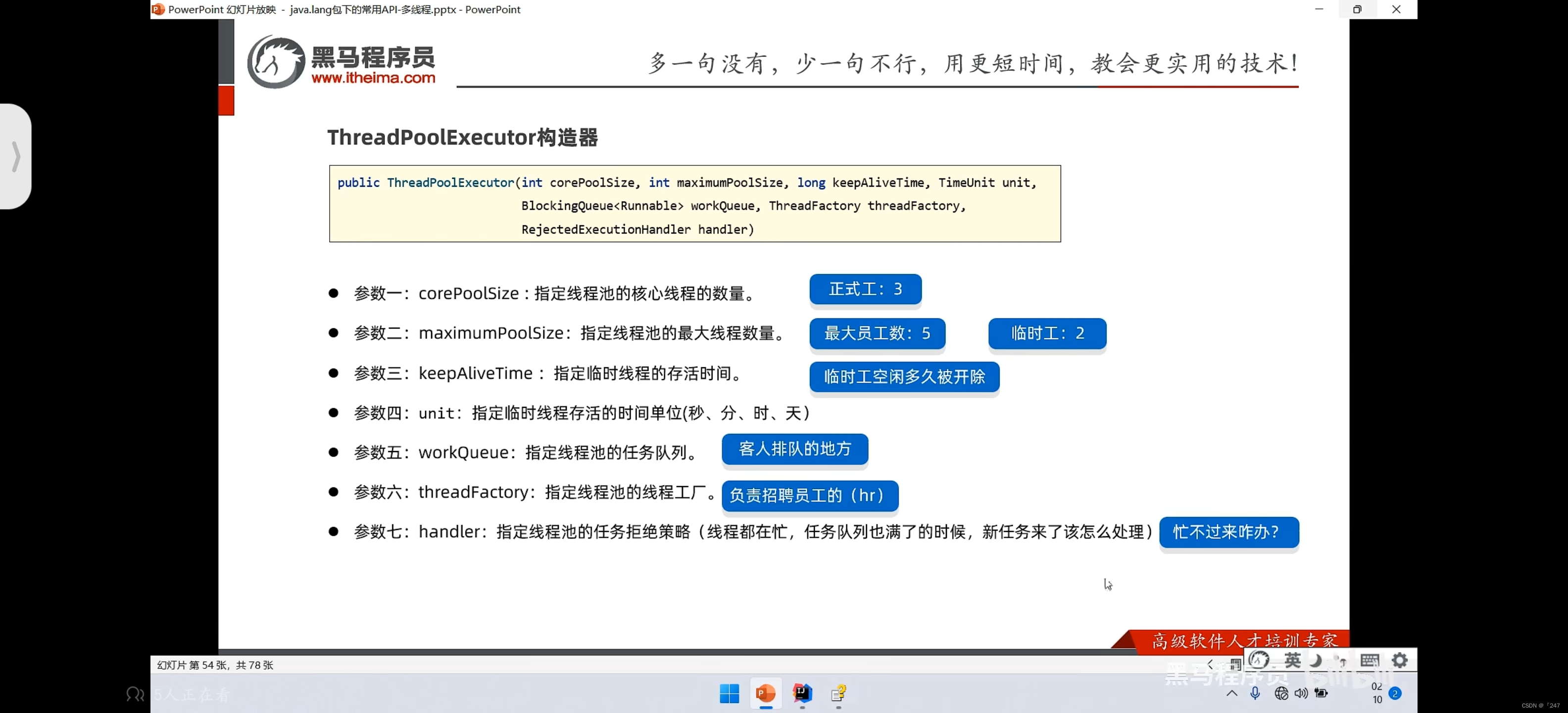This screenshot has height=713, width=1568.
Task: Click the 客人排队的地方 blue label
Action: 794,449
